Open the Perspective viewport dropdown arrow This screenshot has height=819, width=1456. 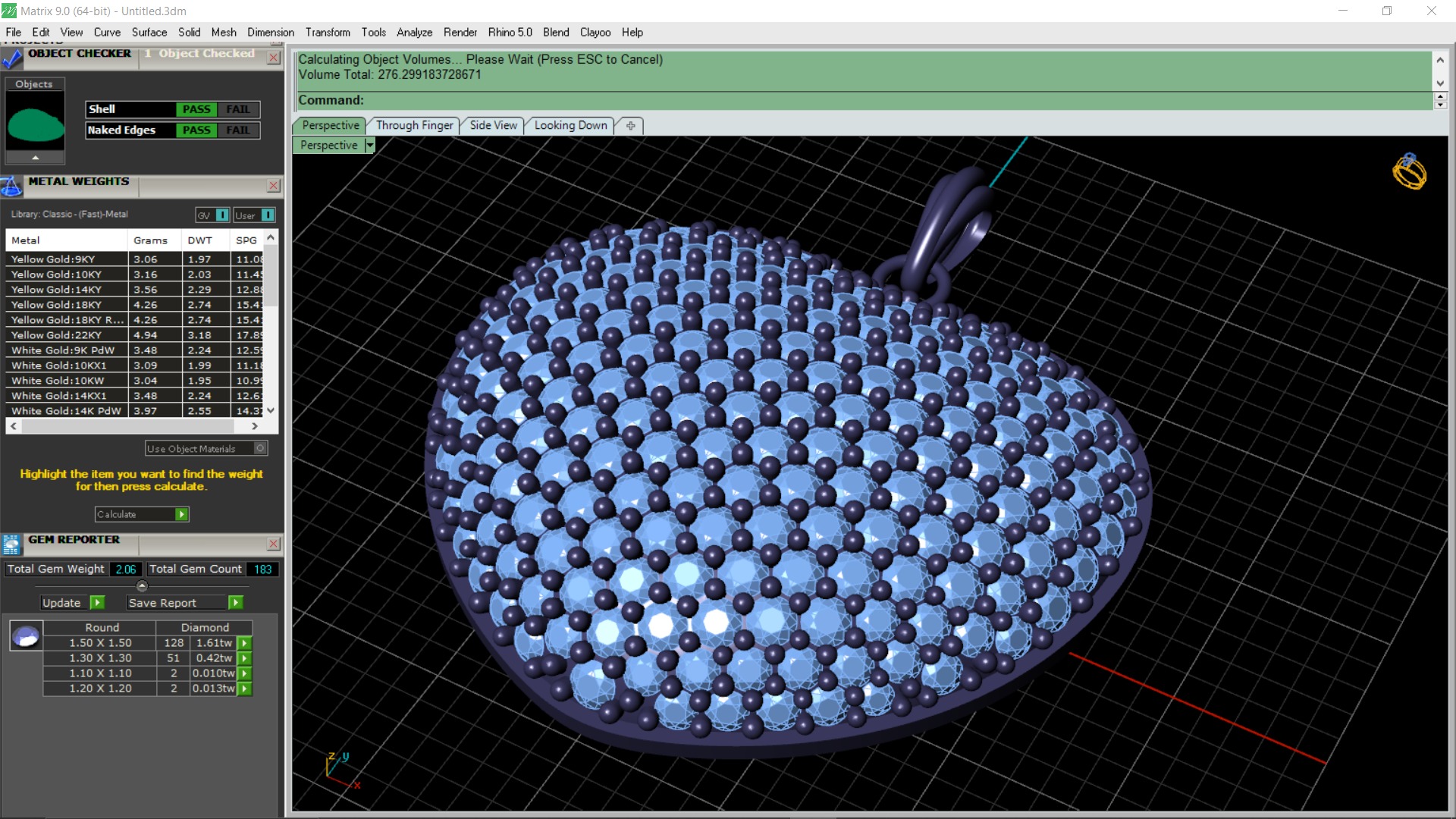coord(370,146)
